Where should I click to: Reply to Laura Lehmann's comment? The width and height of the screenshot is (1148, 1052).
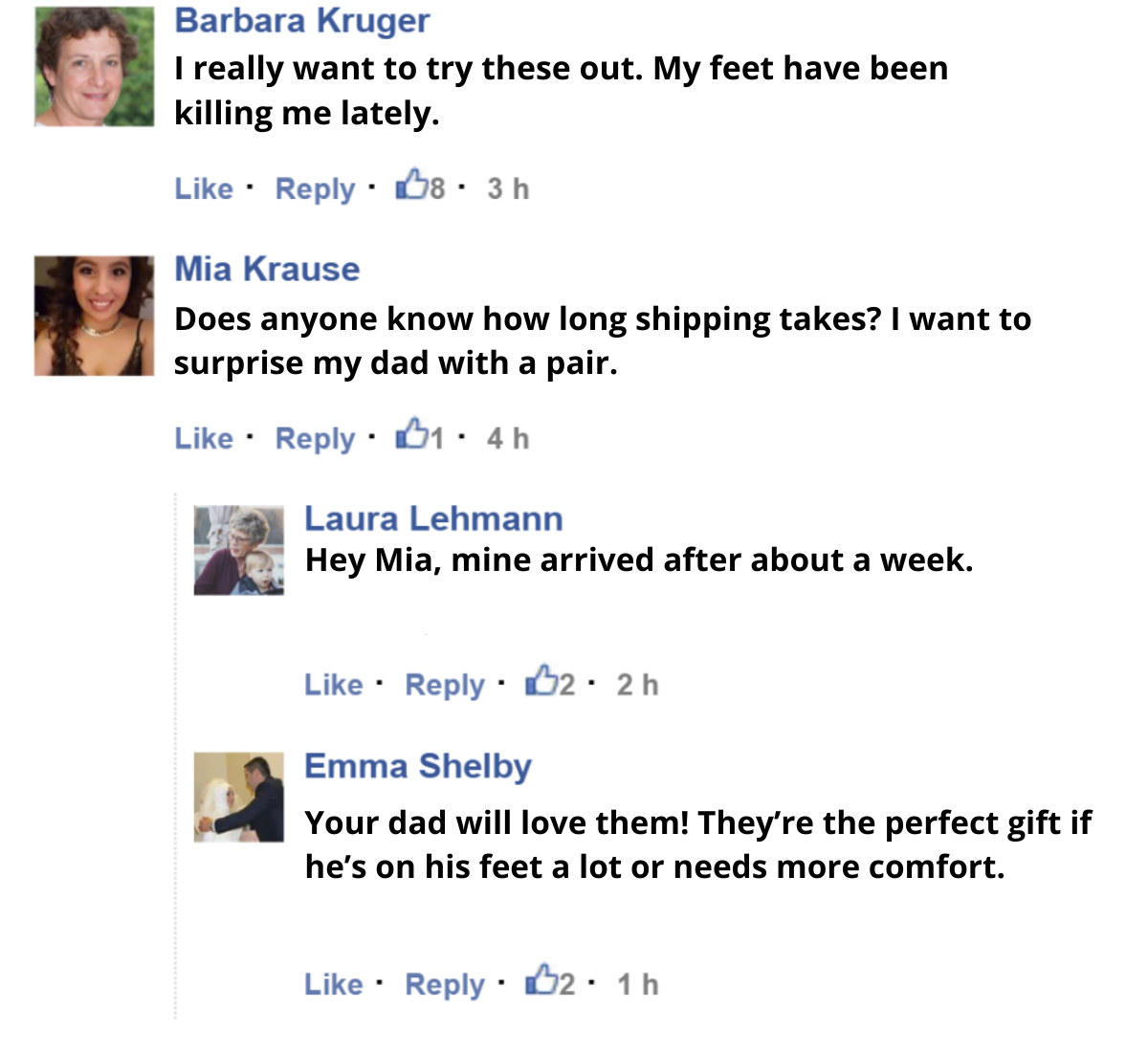click(x=445, y=685)
